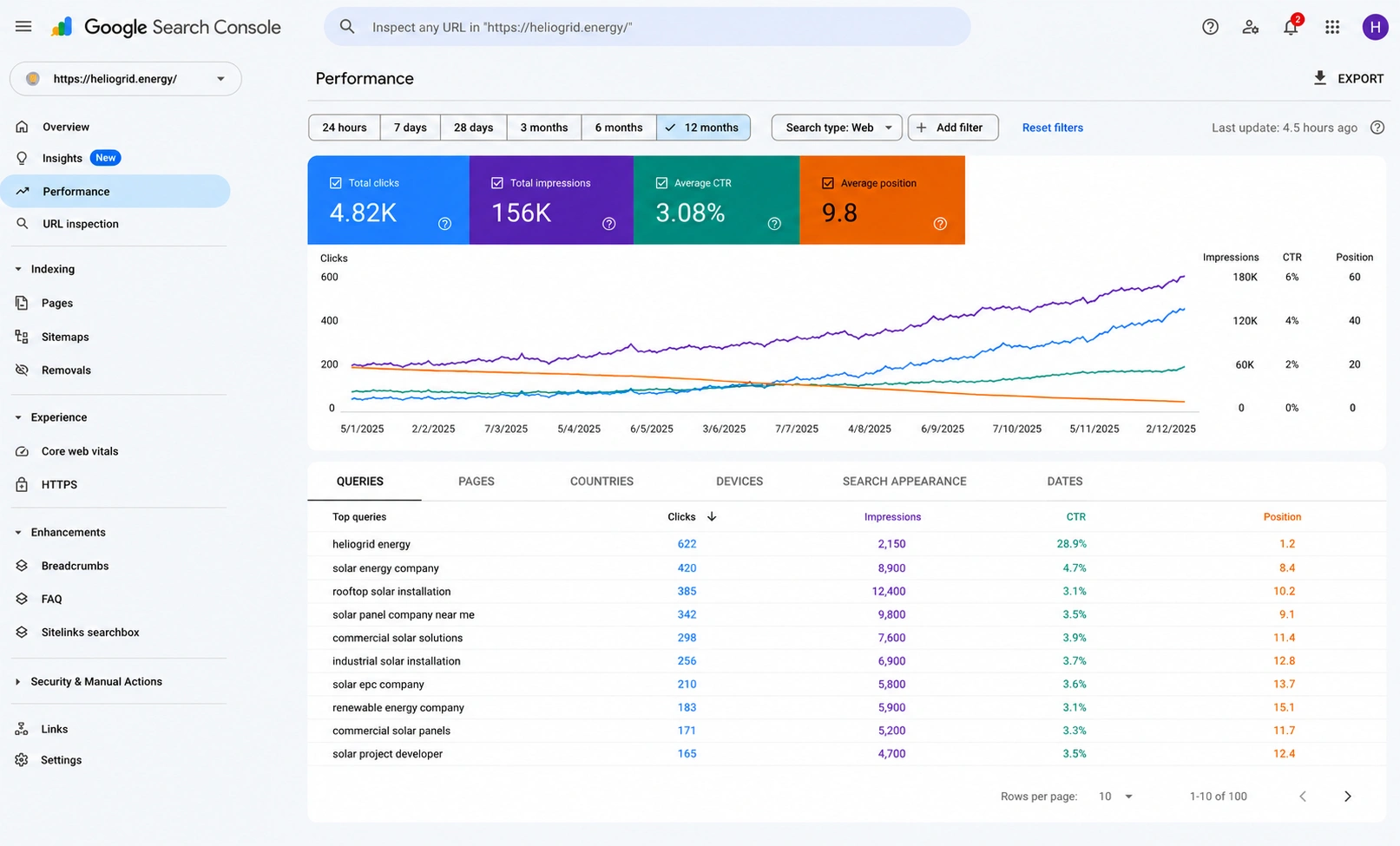Click the help question mark icon in header
This screenshot has width=1400, height=846.
[x=1210, y=27]
